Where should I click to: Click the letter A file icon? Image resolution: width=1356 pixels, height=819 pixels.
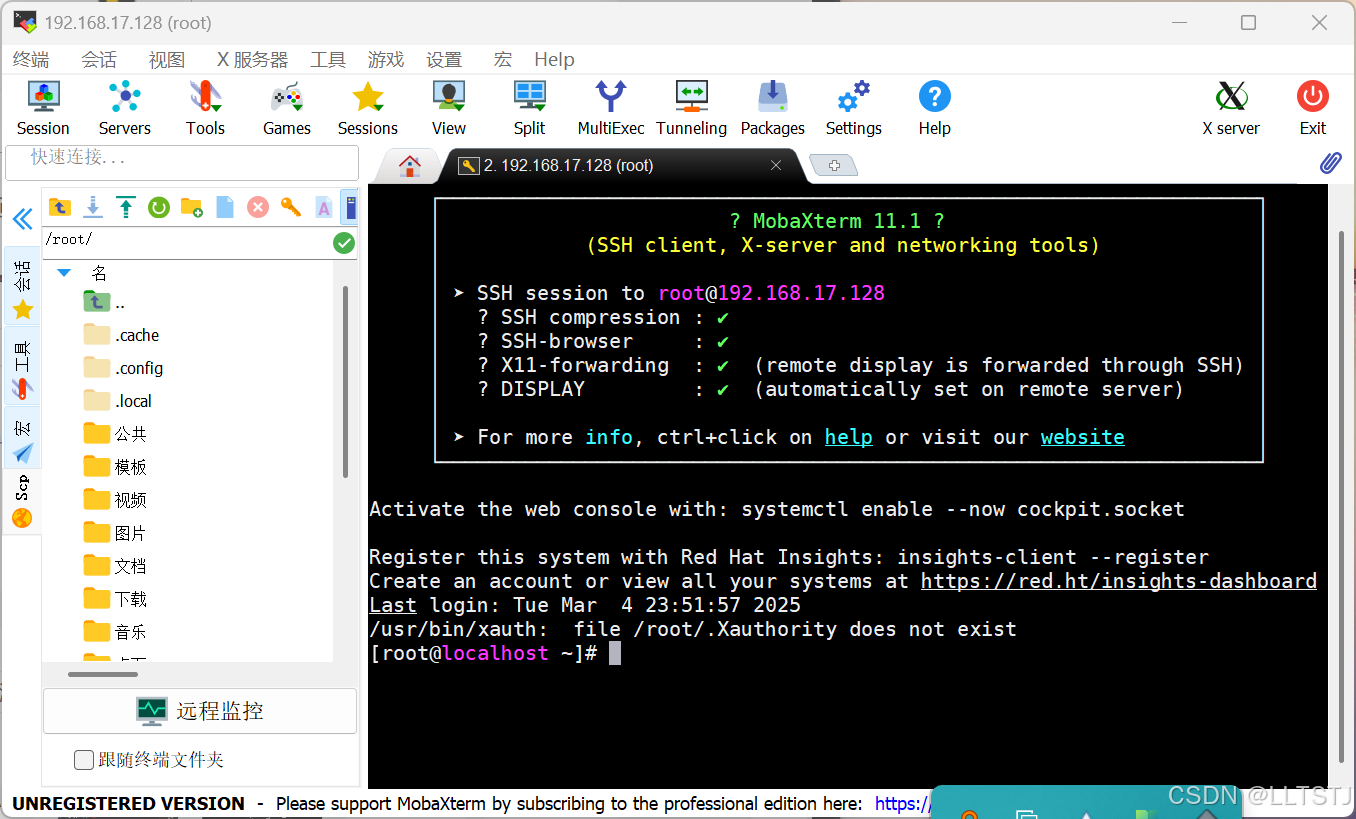pos(324,207)
